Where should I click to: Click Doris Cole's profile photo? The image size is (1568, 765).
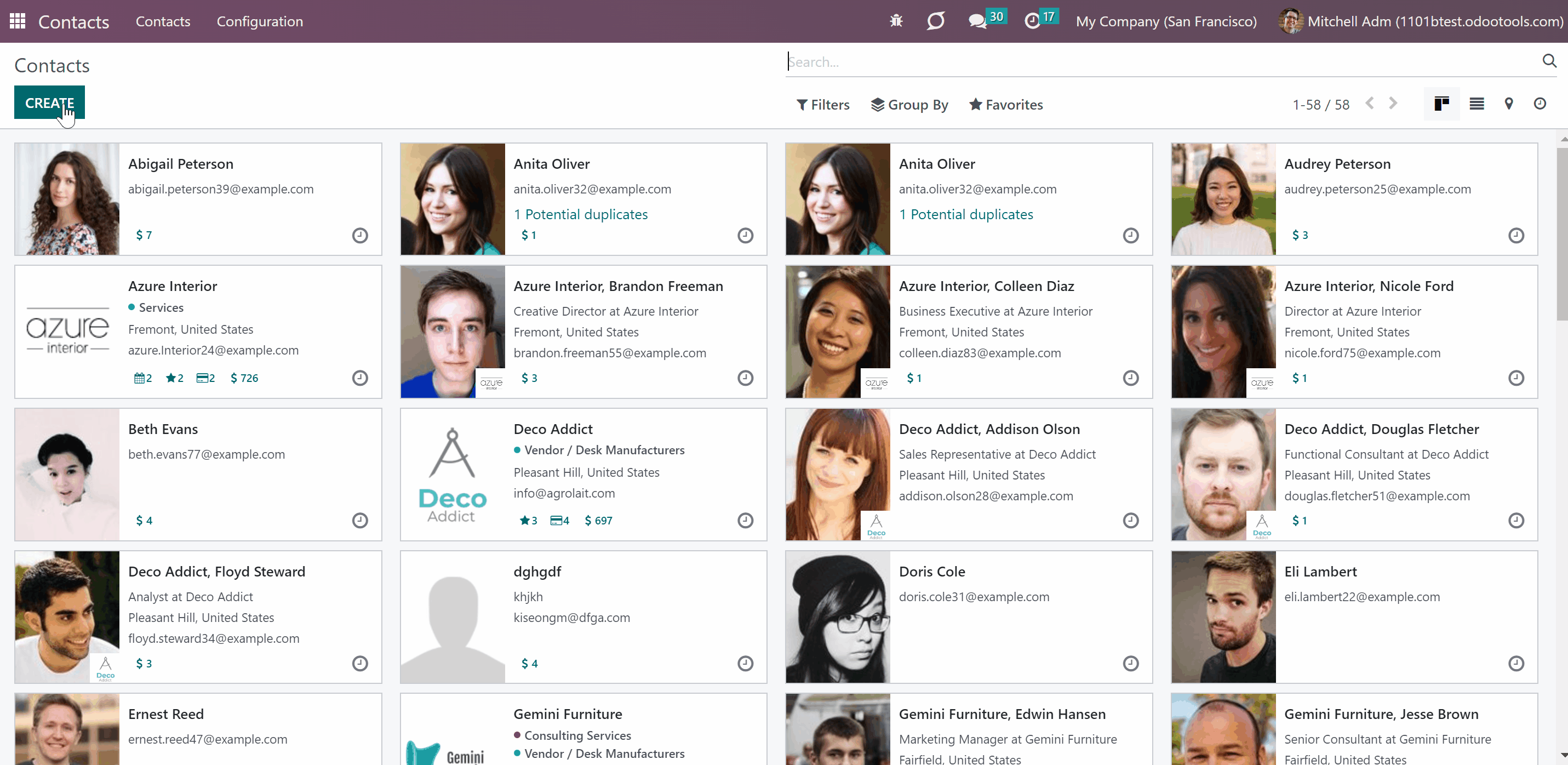pyautogui.click(x=838, y=617)
